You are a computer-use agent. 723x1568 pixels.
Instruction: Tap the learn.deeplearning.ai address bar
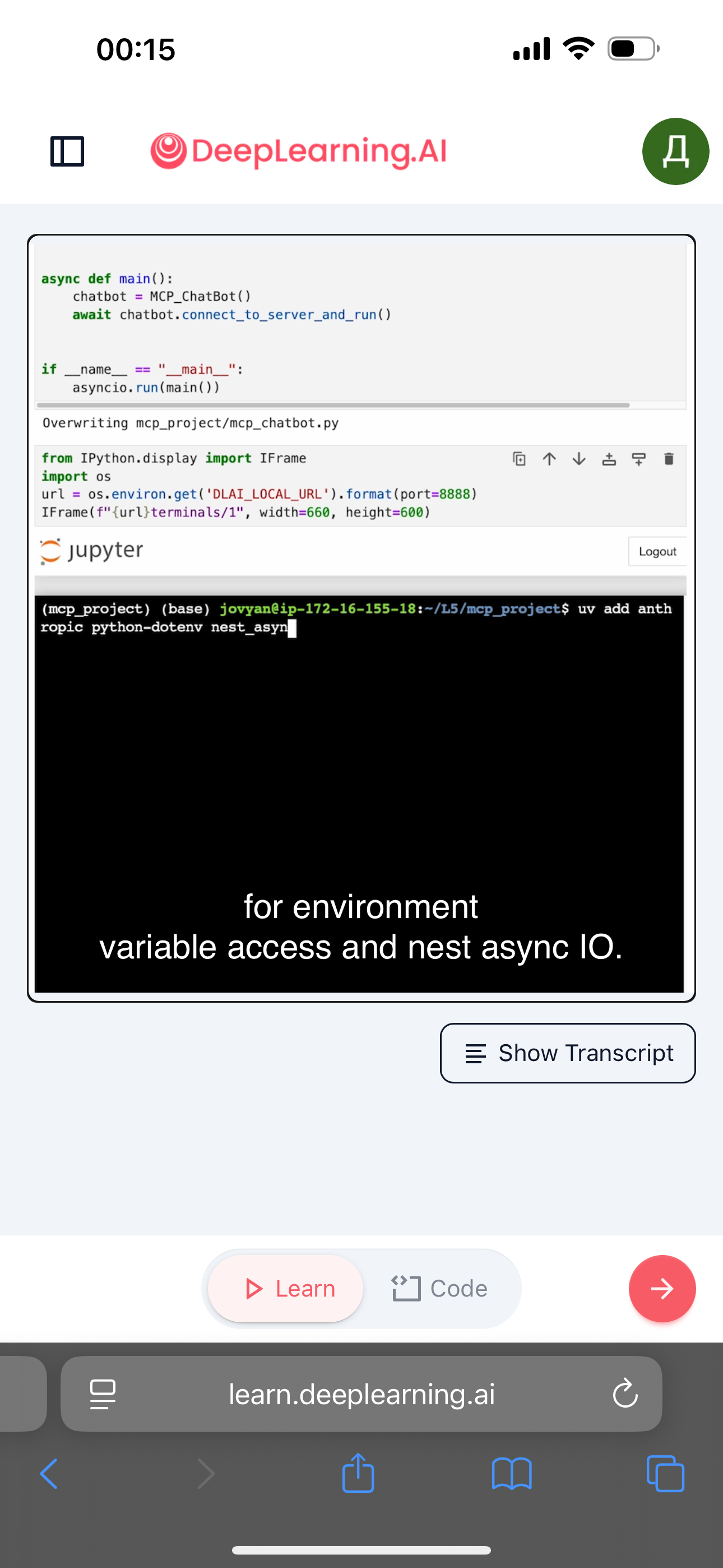pyautogui.click(x=361, y=1394)
